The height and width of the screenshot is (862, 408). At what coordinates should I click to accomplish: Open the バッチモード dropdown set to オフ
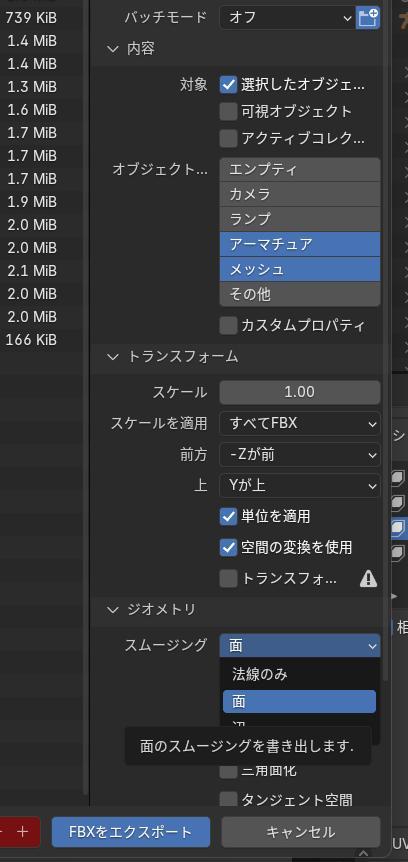(x=287, y=18)
